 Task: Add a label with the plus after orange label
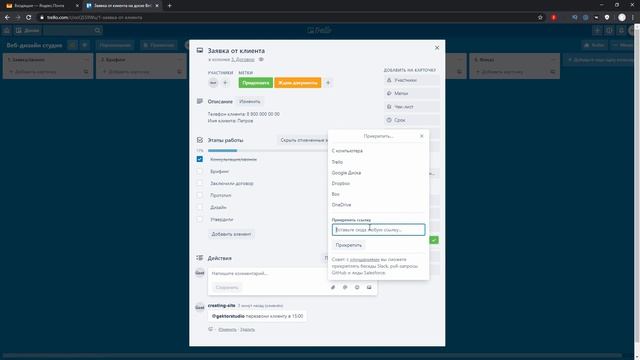(328, 83)
